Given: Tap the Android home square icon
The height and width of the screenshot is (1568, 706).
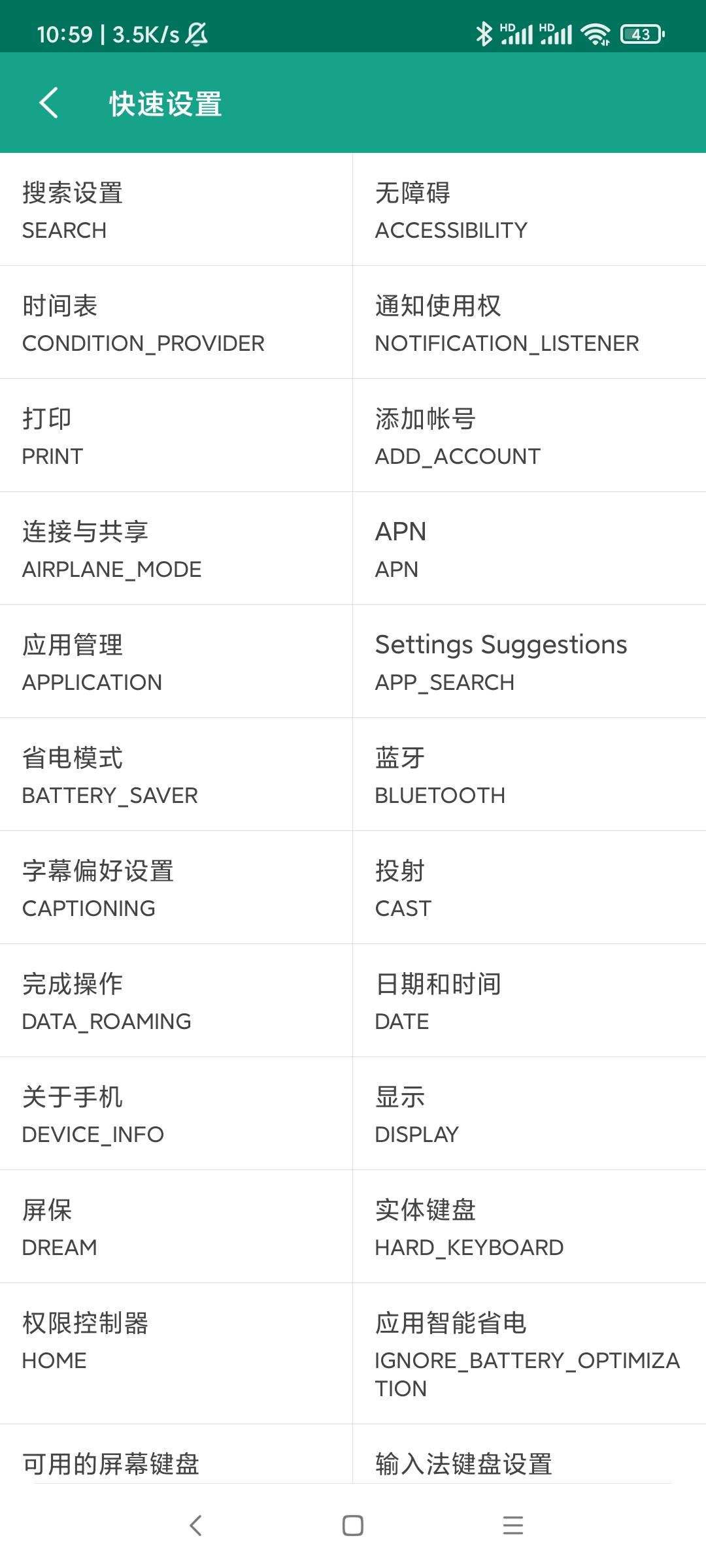Looking at the screenshot, I should 353,1526.
